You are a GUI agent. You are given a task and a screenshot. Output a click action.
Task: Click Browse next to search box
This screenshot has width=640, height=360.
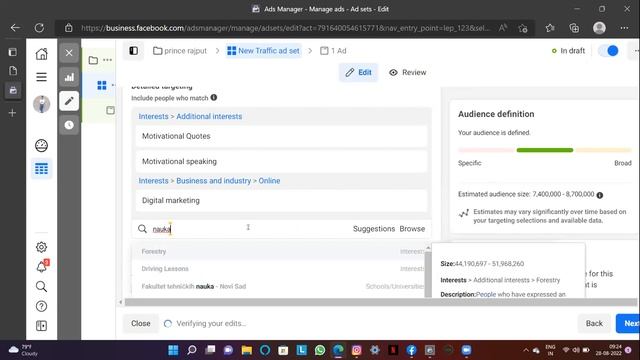coord(412,229)
